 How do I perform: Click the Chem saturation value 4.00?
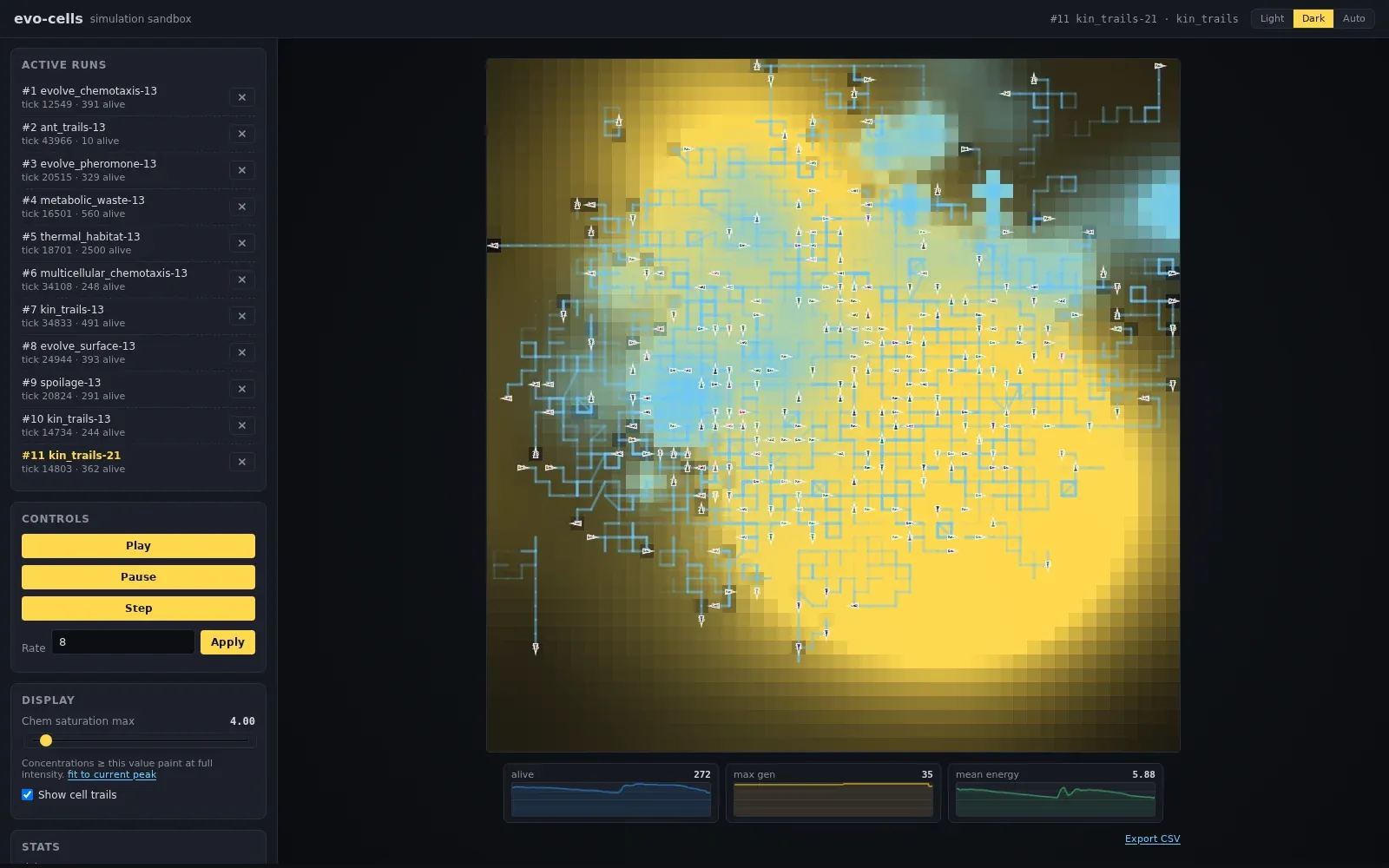(242, 721)
